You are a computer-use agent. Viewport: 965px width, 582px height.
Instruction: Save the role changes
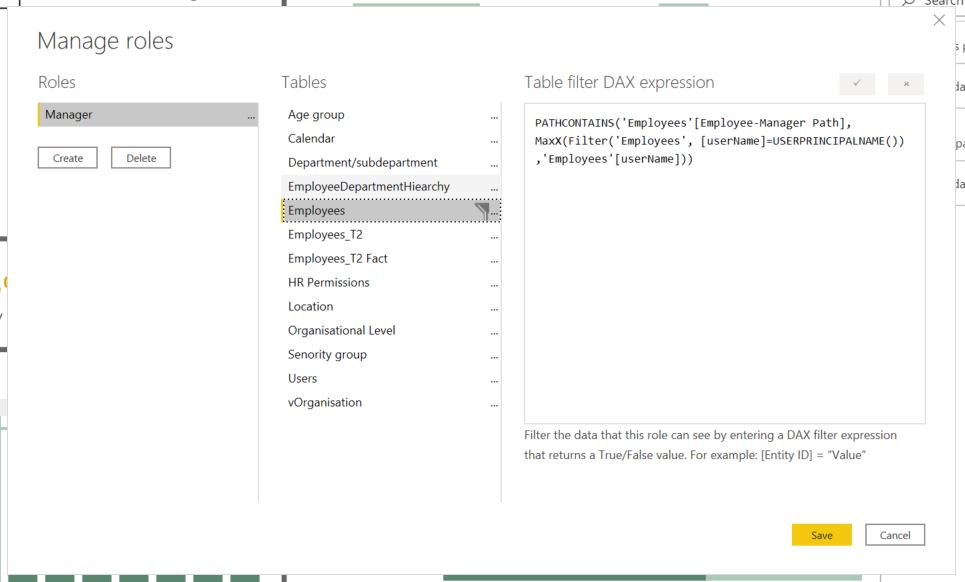pos(822,535)
